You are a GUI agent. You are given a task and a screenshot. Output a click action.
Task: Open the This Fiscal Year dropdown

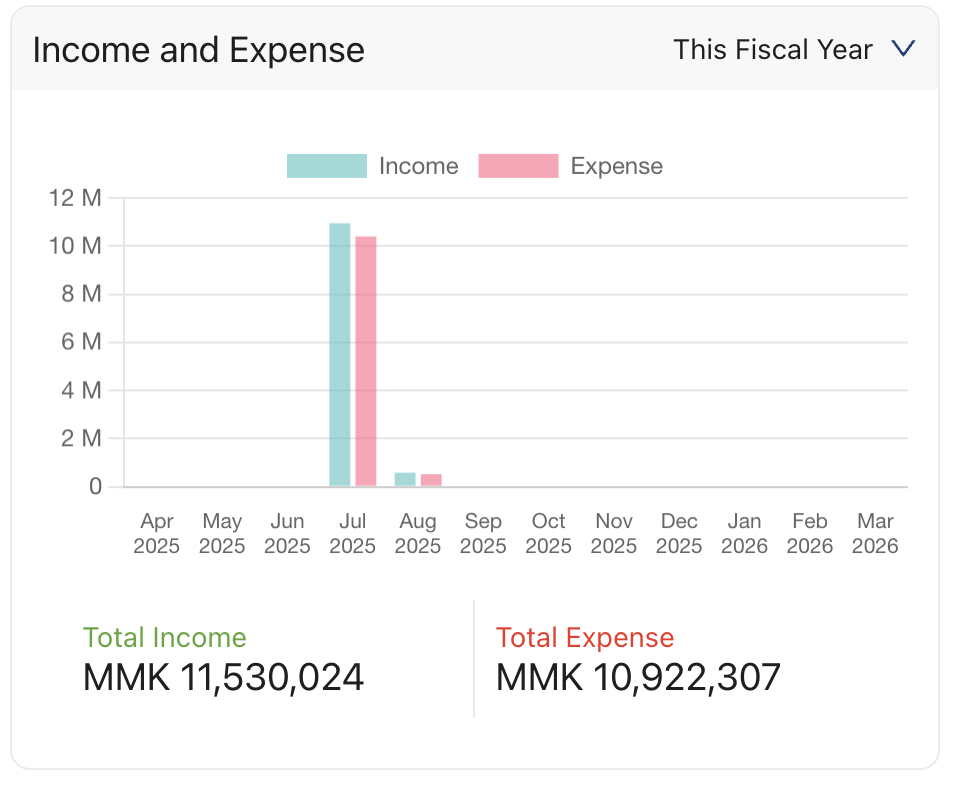(772, 49)
